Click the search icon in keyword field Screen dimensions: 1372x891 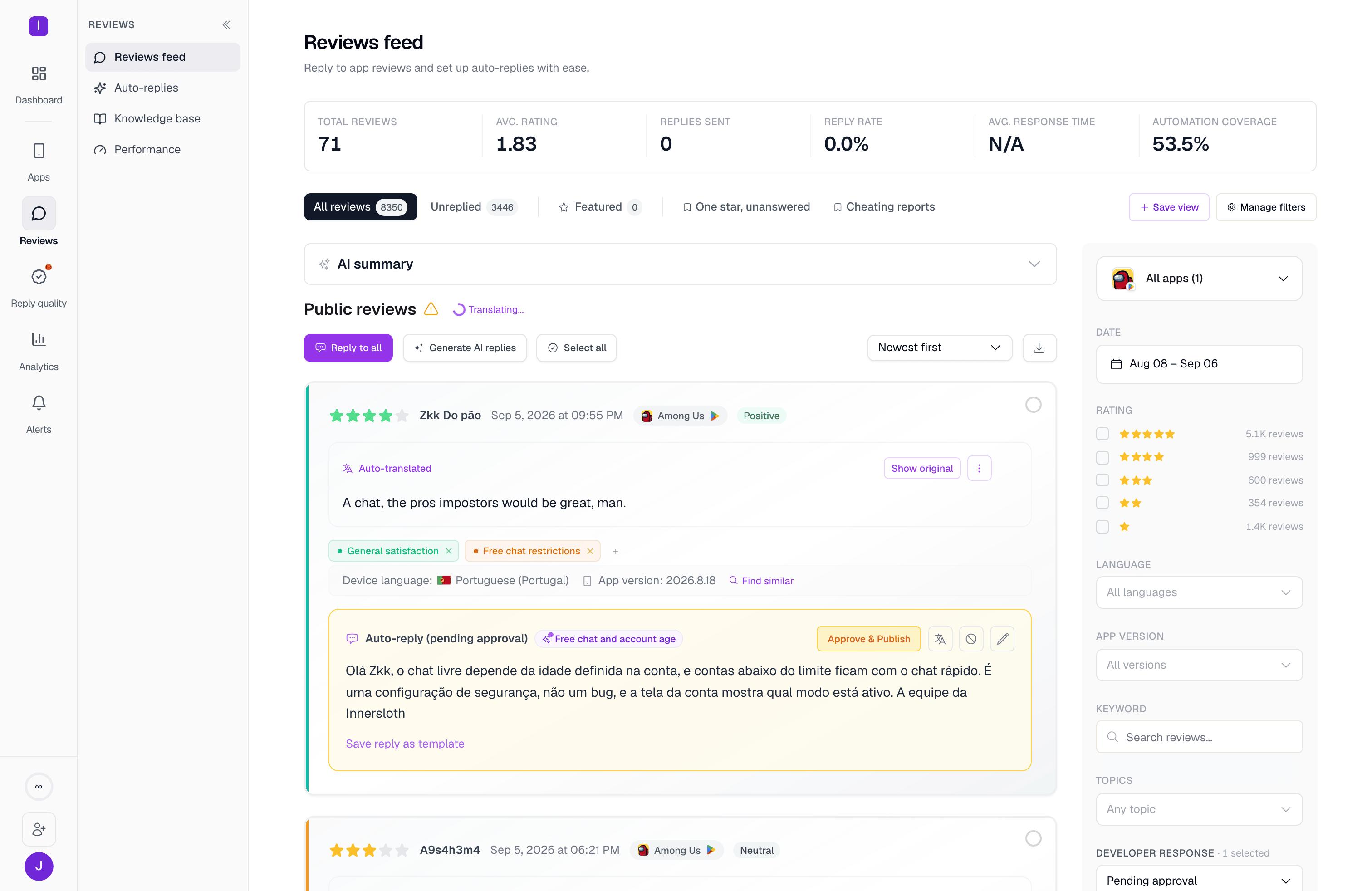click(1112, 737)
